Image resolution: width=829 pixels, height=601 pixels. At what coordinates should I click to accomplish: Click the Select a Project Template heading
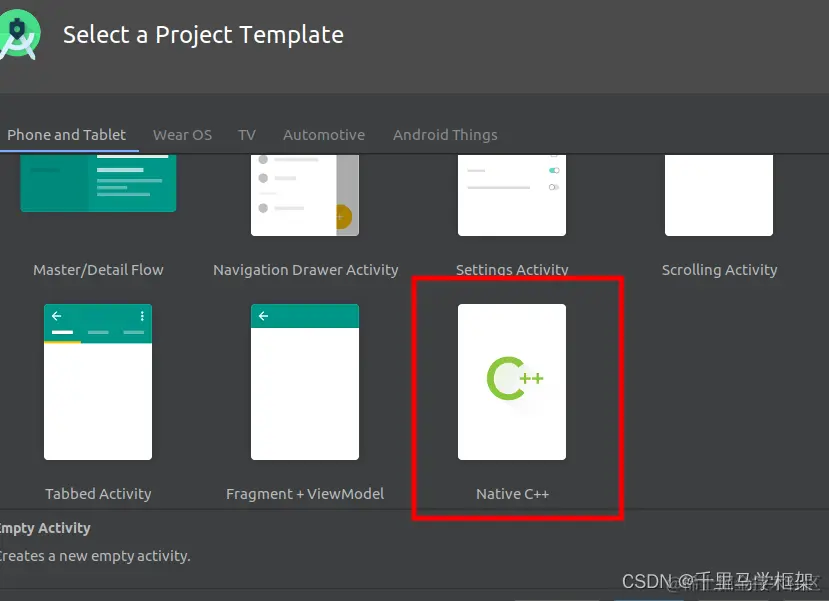pos(204,35)
